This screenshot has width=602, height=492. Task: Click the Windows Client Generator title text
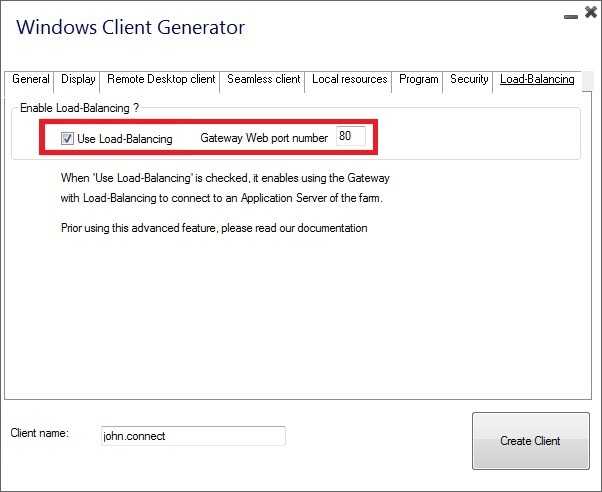pos(130,27)
